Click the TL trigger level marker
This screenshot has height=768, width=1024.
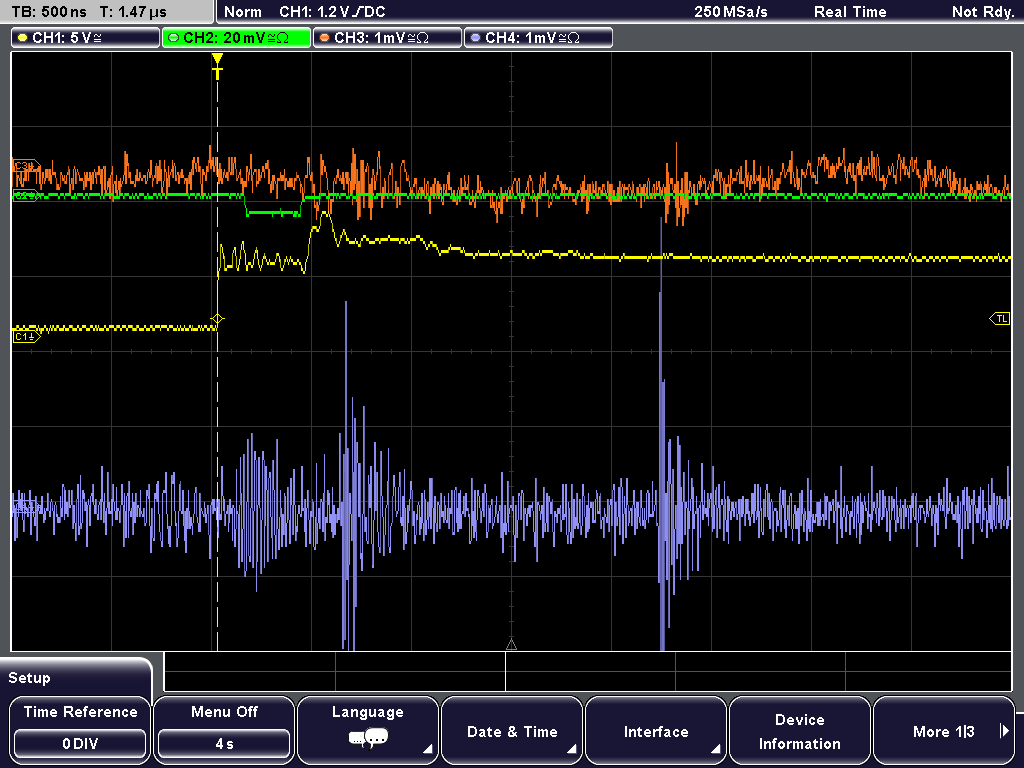coord(1000,319)
